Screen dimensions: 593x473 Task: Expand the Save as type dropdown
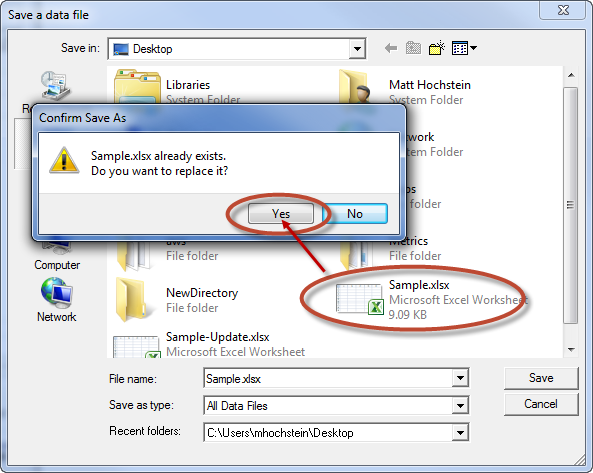click(460, 406)
